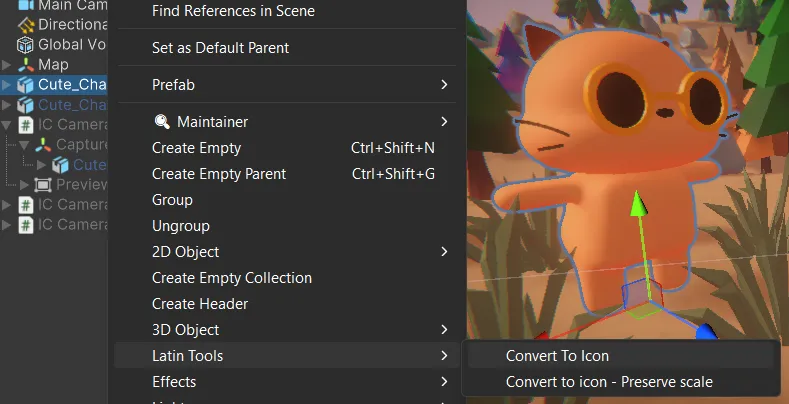Click the first IC Camera script icon
The image size is (789, 404).
tap(26, 125)
